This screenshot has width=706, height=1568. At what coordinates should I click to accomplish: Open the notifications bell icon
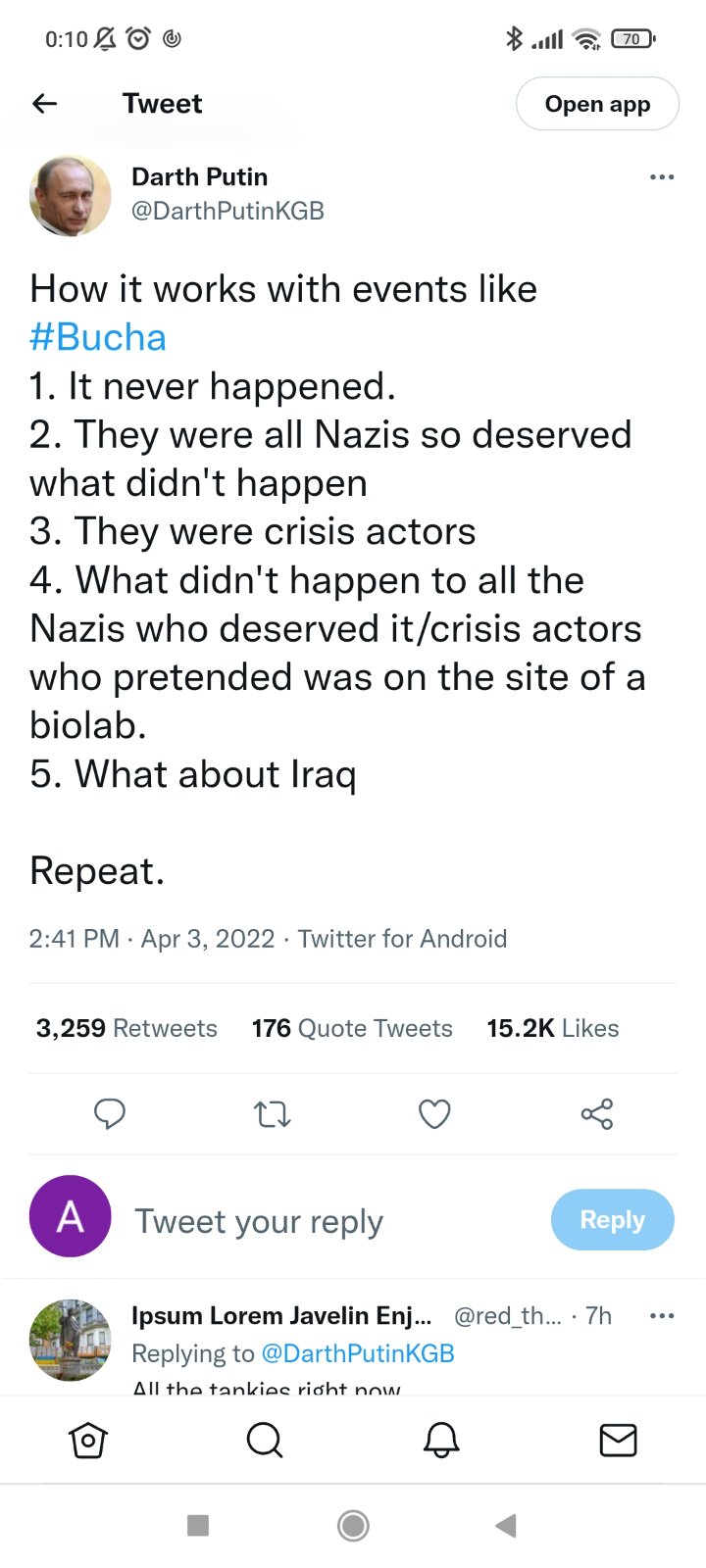tap(441, 1440)
